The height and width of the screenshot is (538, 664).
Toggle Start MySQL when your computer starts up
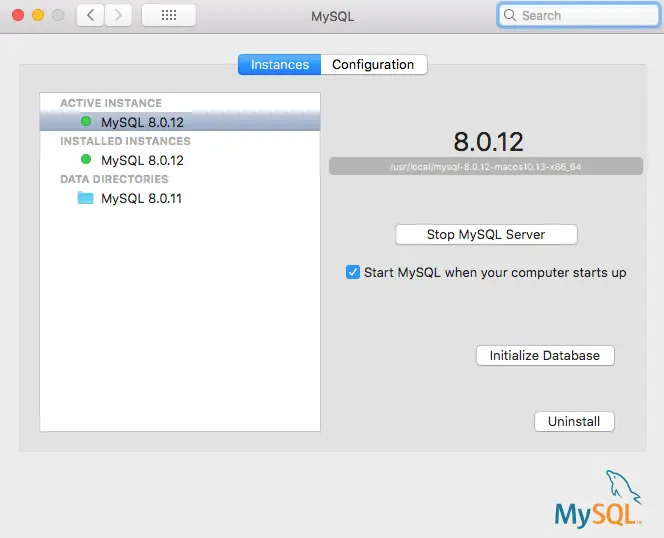353,272
